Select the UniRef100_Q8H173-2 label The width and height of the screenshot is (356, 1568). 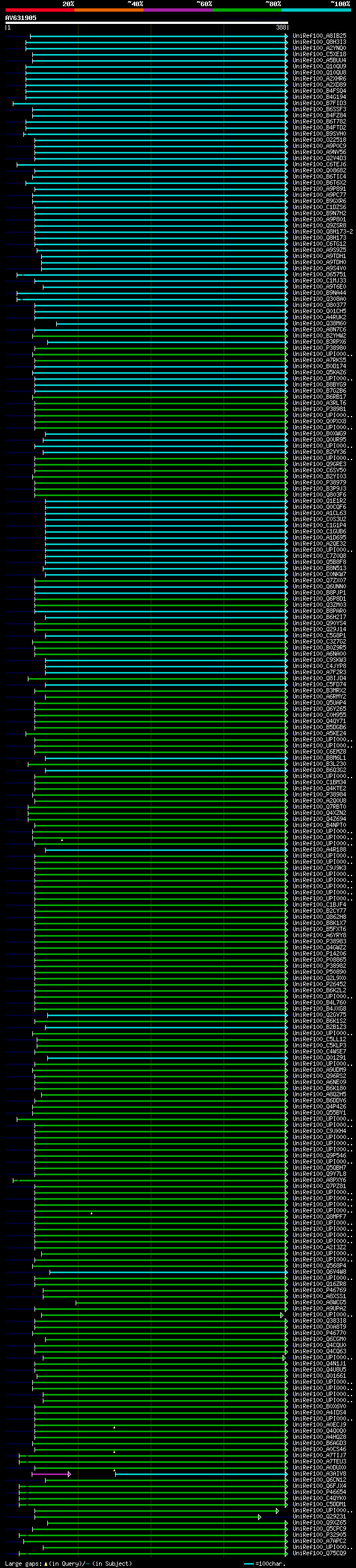point(323,232)
